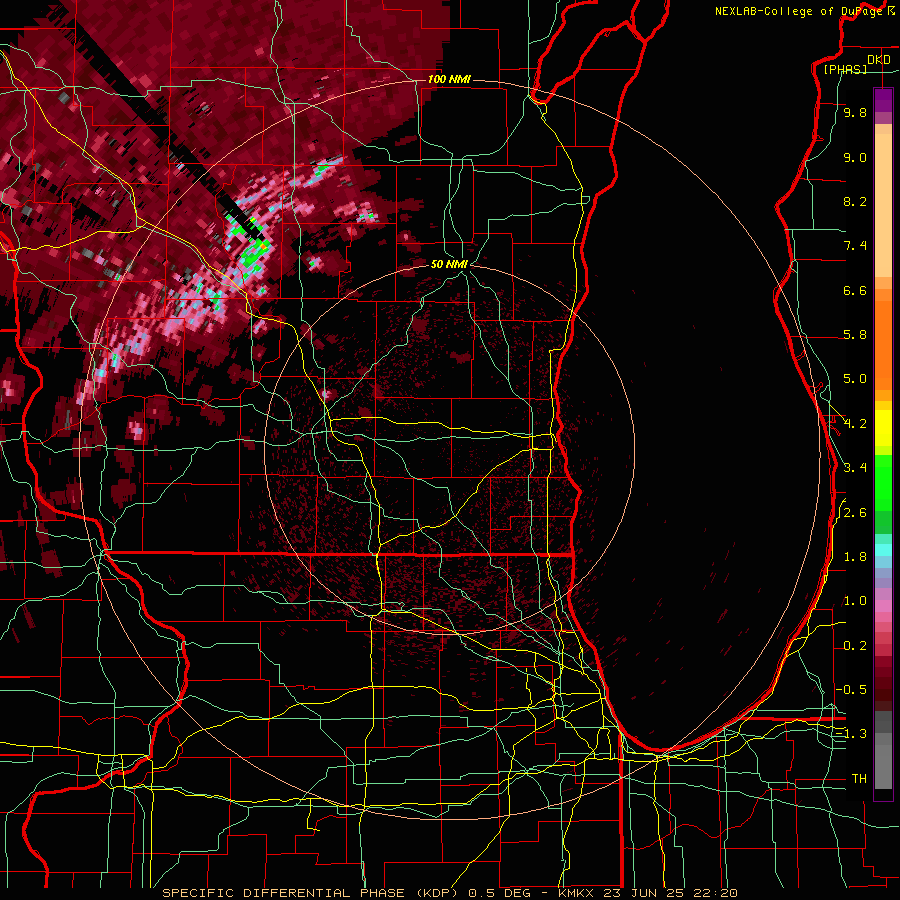The image size is (900, 900).
Task: Click the SPECIFIC DIFFERENTIAL PHASE title text
Action: tap(284, 893)
